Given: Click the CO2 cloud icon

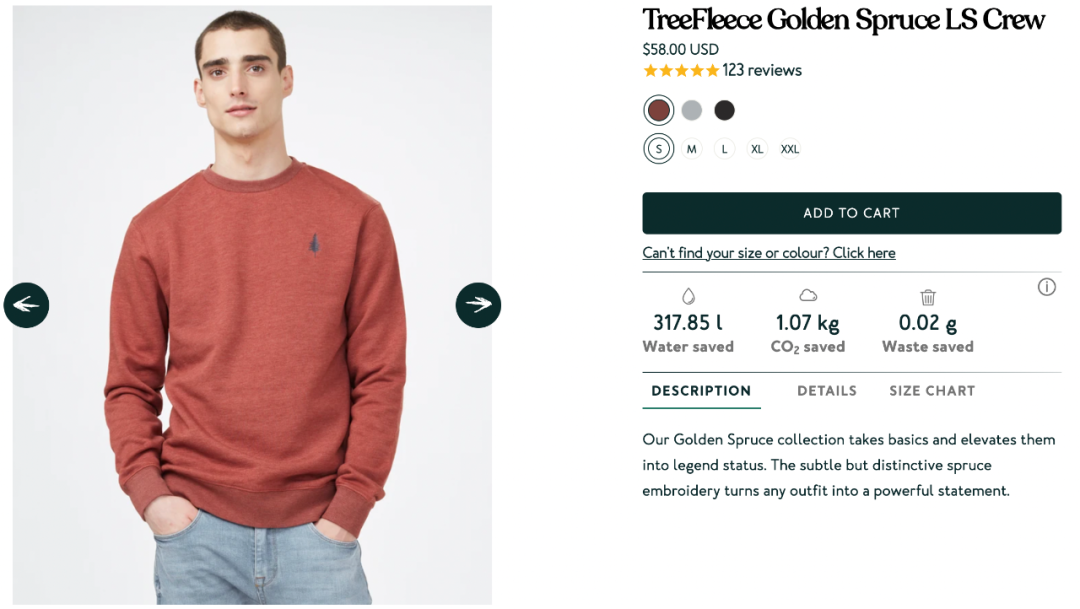Looking at the screenshot, I should [808, 295].
